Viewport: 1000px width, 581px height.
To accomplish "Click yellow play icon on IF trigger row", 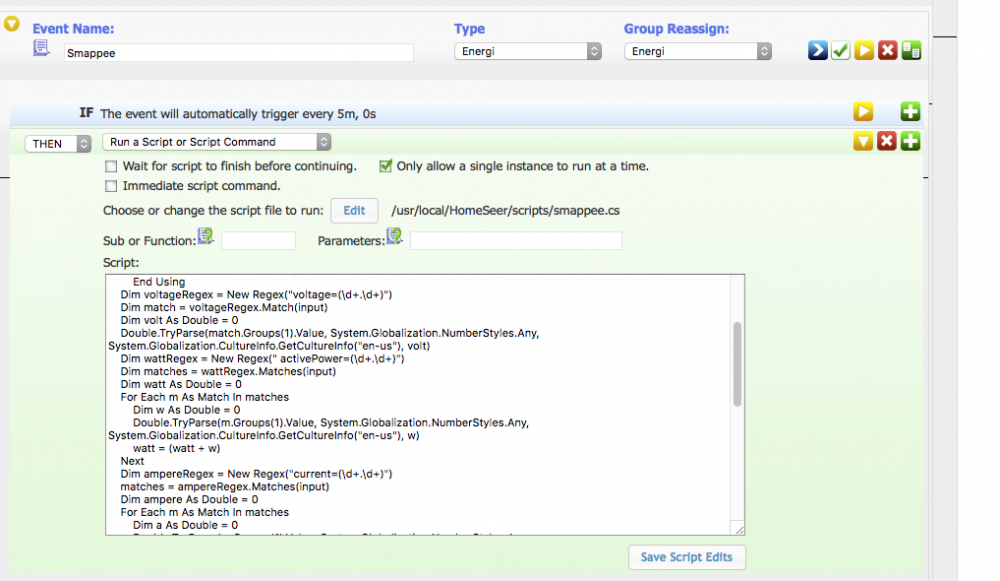I will [863, 113].
